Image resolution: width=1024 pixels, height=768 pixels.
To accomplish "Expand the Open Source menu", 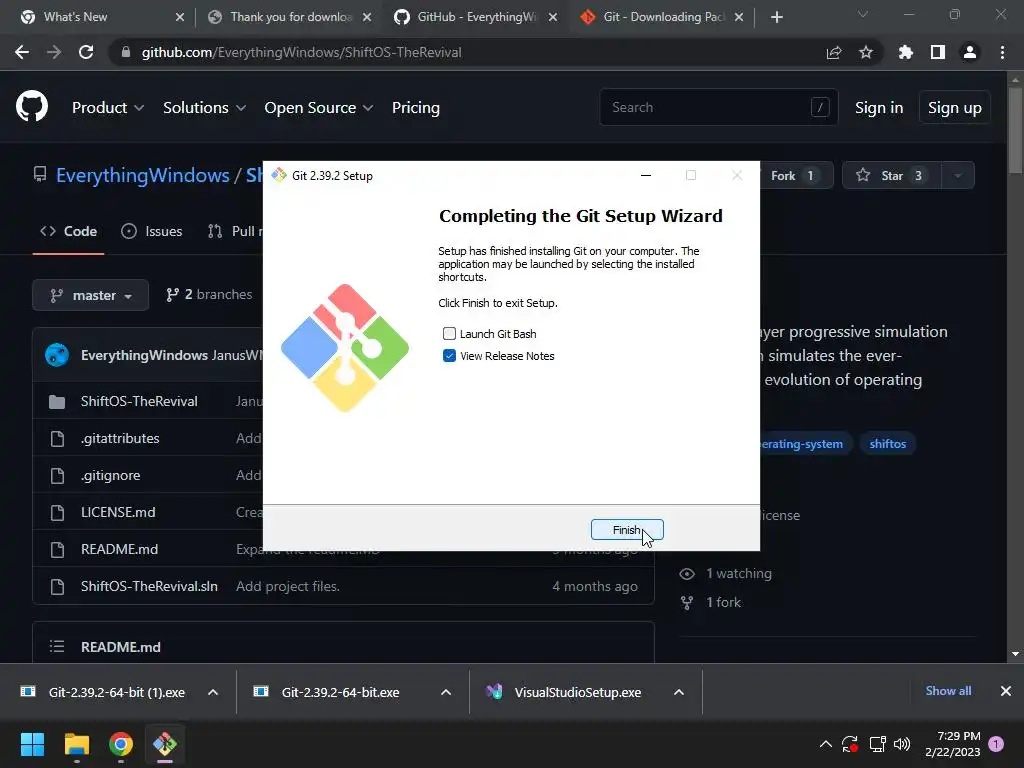I will pos(319,108).
